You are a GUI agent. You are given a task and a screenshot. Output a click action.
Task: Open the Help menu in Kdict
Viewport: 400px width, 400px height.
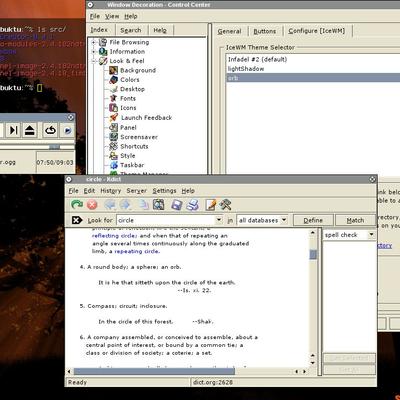point(188,191)
